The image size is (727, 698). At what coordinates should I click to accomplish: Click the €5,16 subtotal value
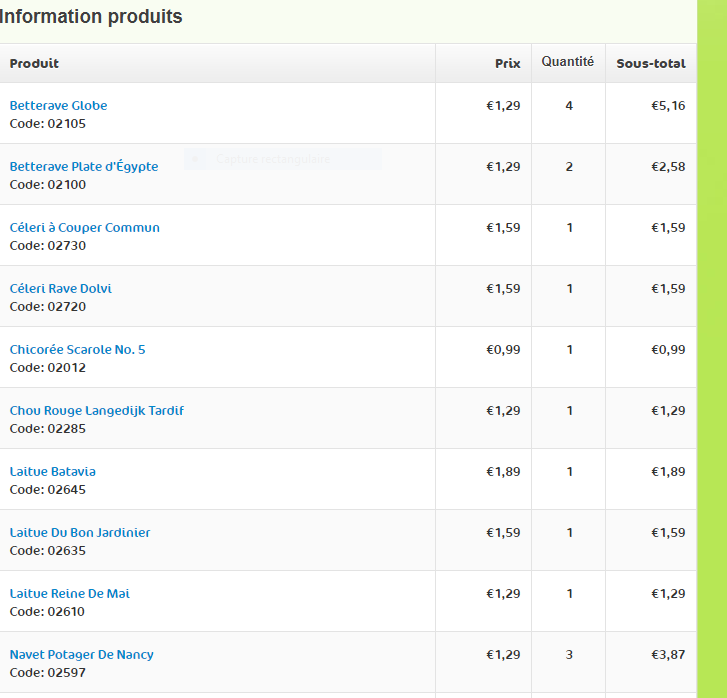click(668, 106)
